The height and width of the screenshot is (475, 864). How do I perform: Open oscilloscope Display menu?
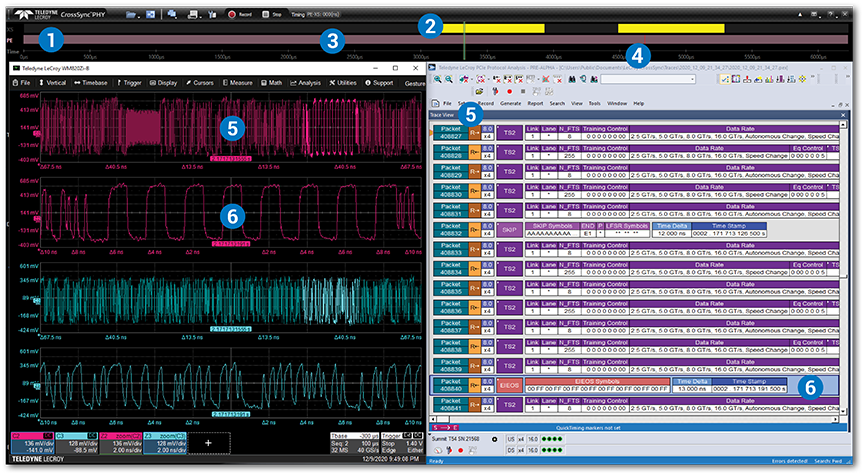point(164,83)
